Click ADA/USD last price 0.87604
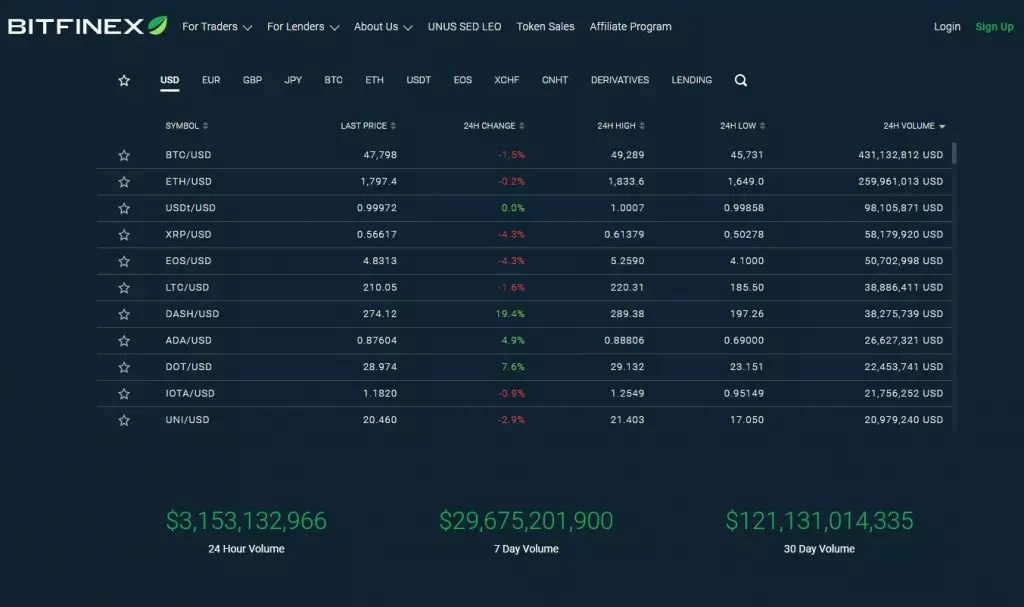1024x607 pixels. (x=377, y=340)
